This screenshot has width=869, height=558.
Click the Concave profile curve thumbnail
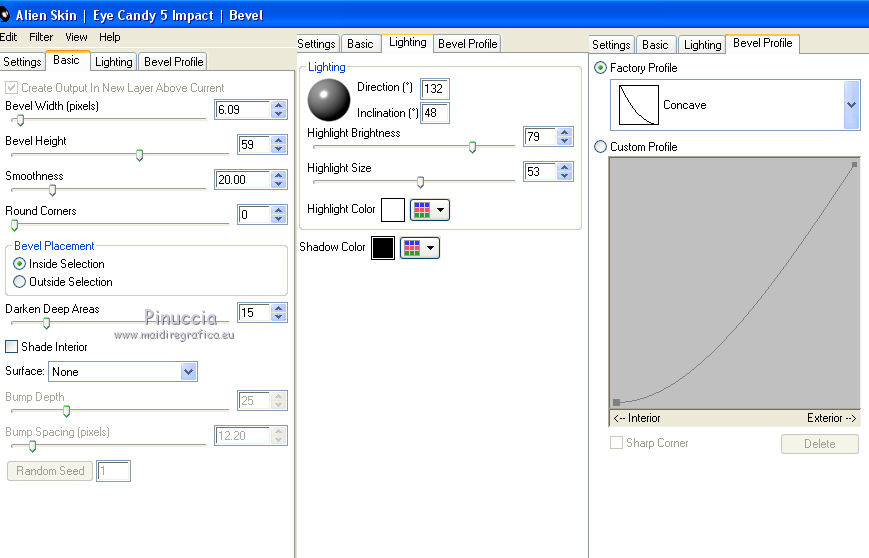coord(638,105)
